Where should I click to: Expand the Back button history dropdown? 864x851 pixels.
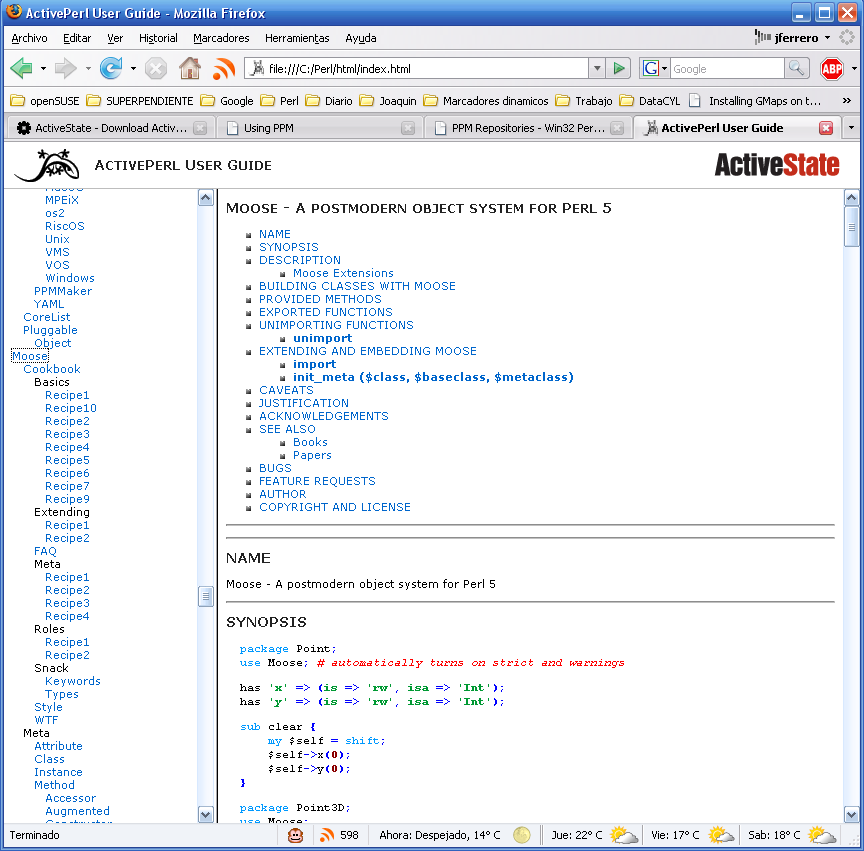click(x=44, y=69)
